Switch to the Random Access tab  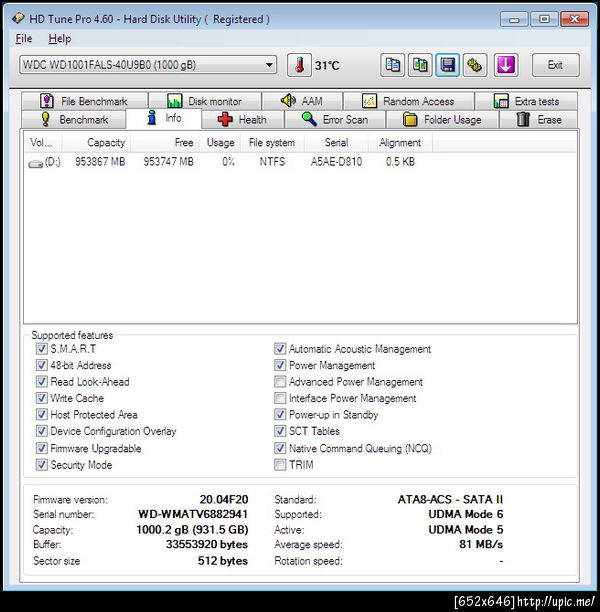pyautogui.click(x=409, y=101)
